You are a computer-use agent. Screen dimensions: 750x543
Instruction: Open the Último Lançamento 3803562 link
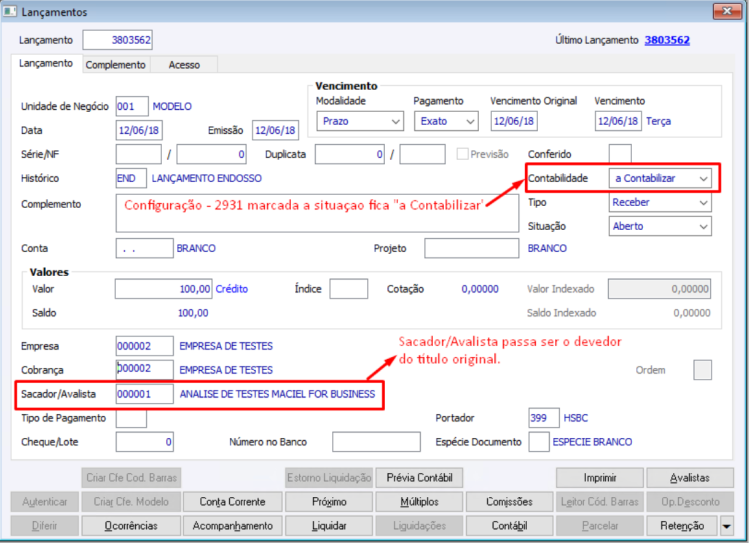667,40
